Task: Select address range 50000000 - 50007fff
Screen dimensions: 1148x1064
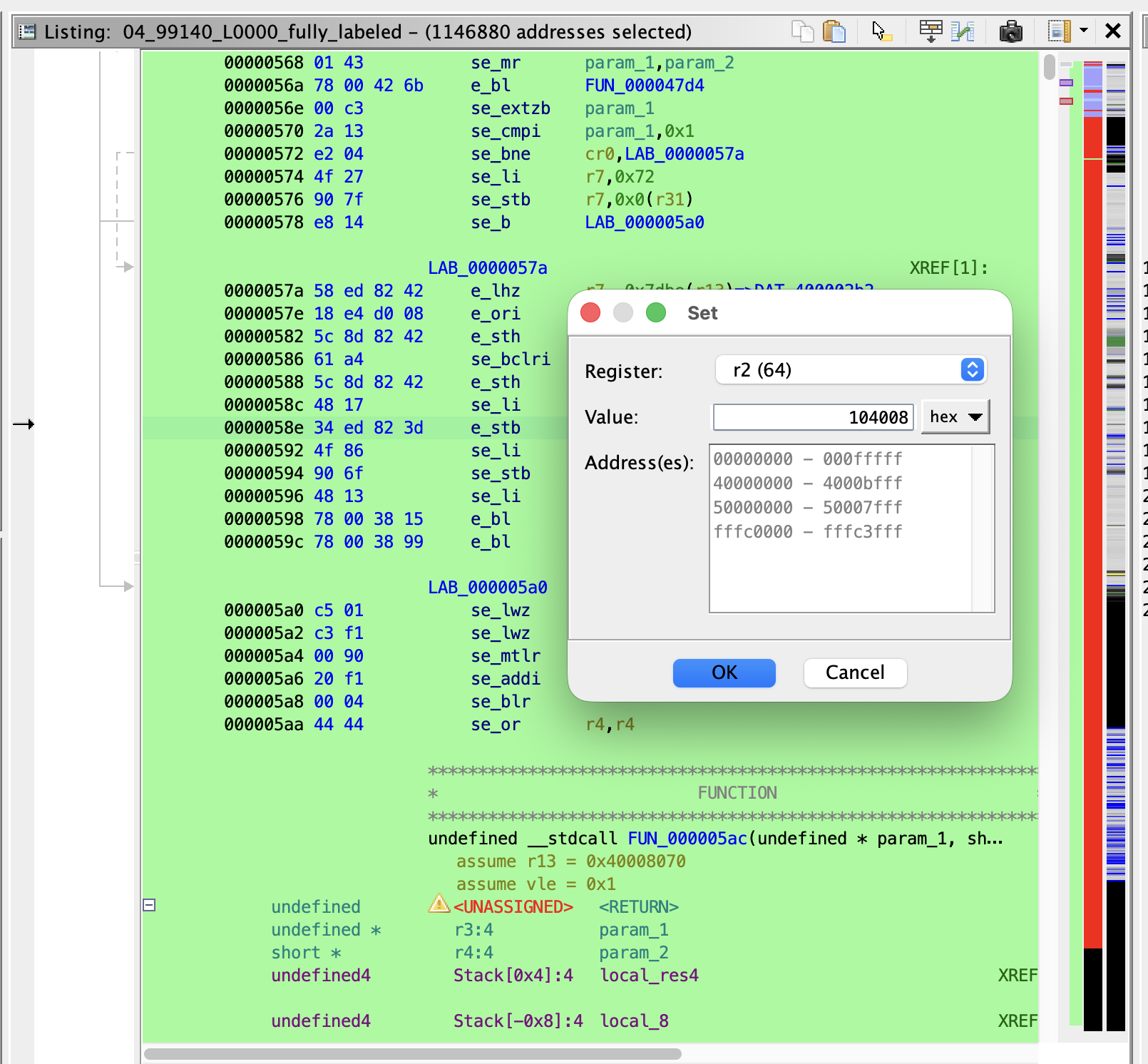Action: point(808,507)
